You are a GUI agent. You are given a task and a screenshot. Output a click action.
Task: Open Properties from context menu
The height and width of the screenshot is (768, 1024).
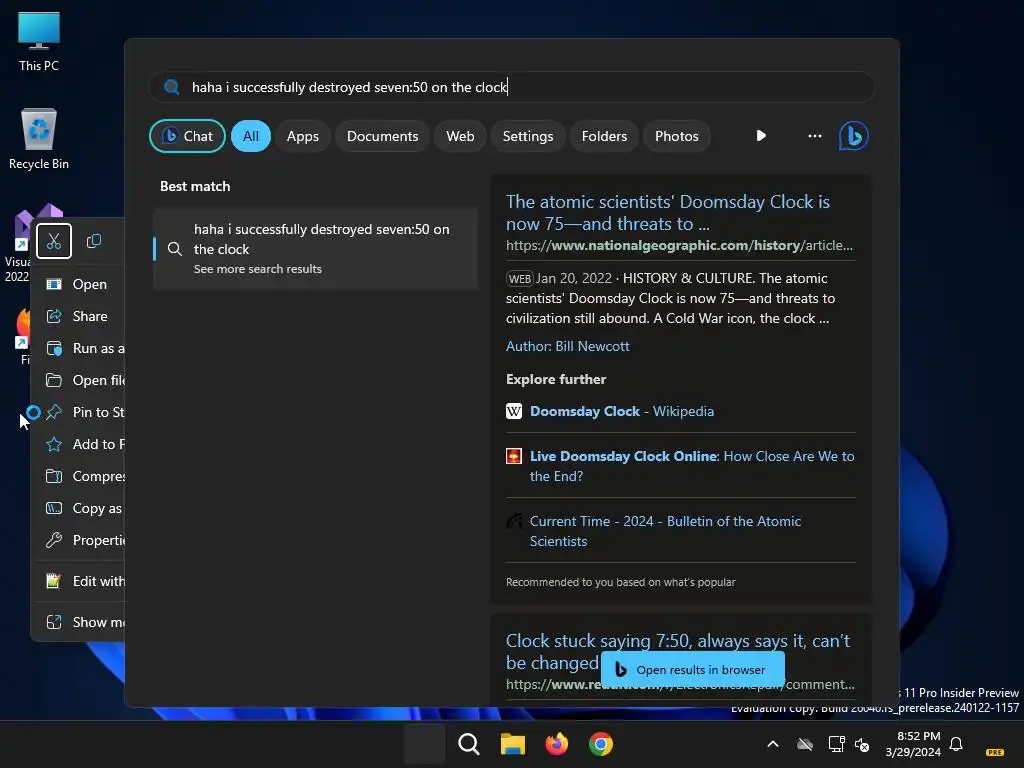click(x=80, y=540)
